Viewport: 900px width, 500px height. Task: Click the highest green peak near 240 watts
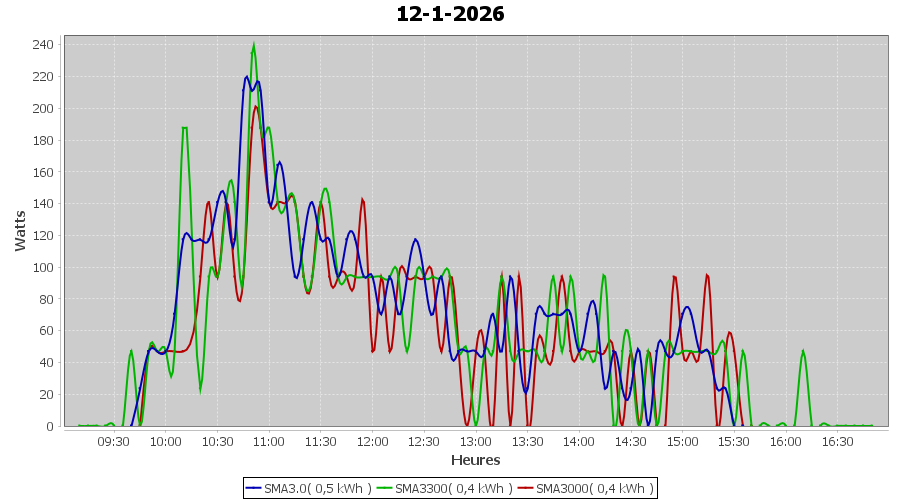click(x=253, y=45)
